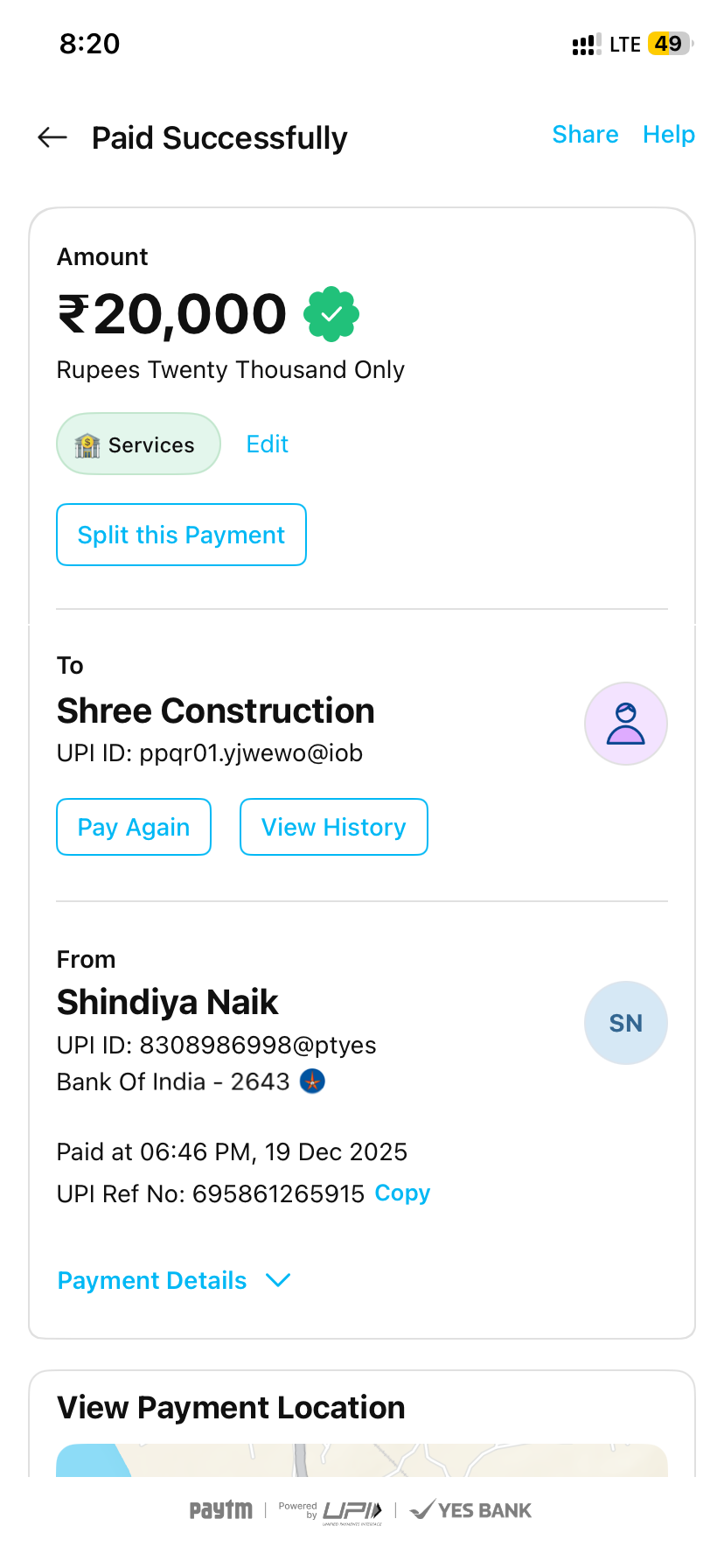Click the chevron beside Payment Details
The width and height of the screenshot is (724, 1568).
pos(278,1280)
